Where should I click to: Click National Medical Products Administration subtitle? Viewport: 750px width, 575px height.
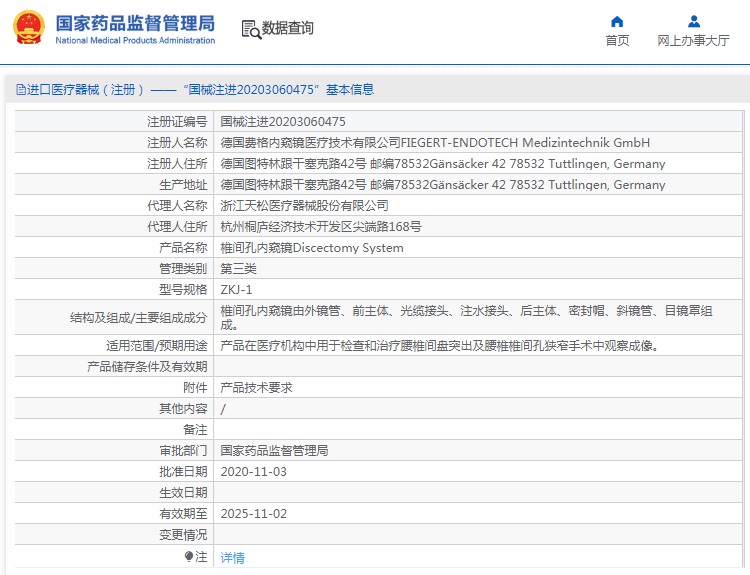tap(135, 41)
